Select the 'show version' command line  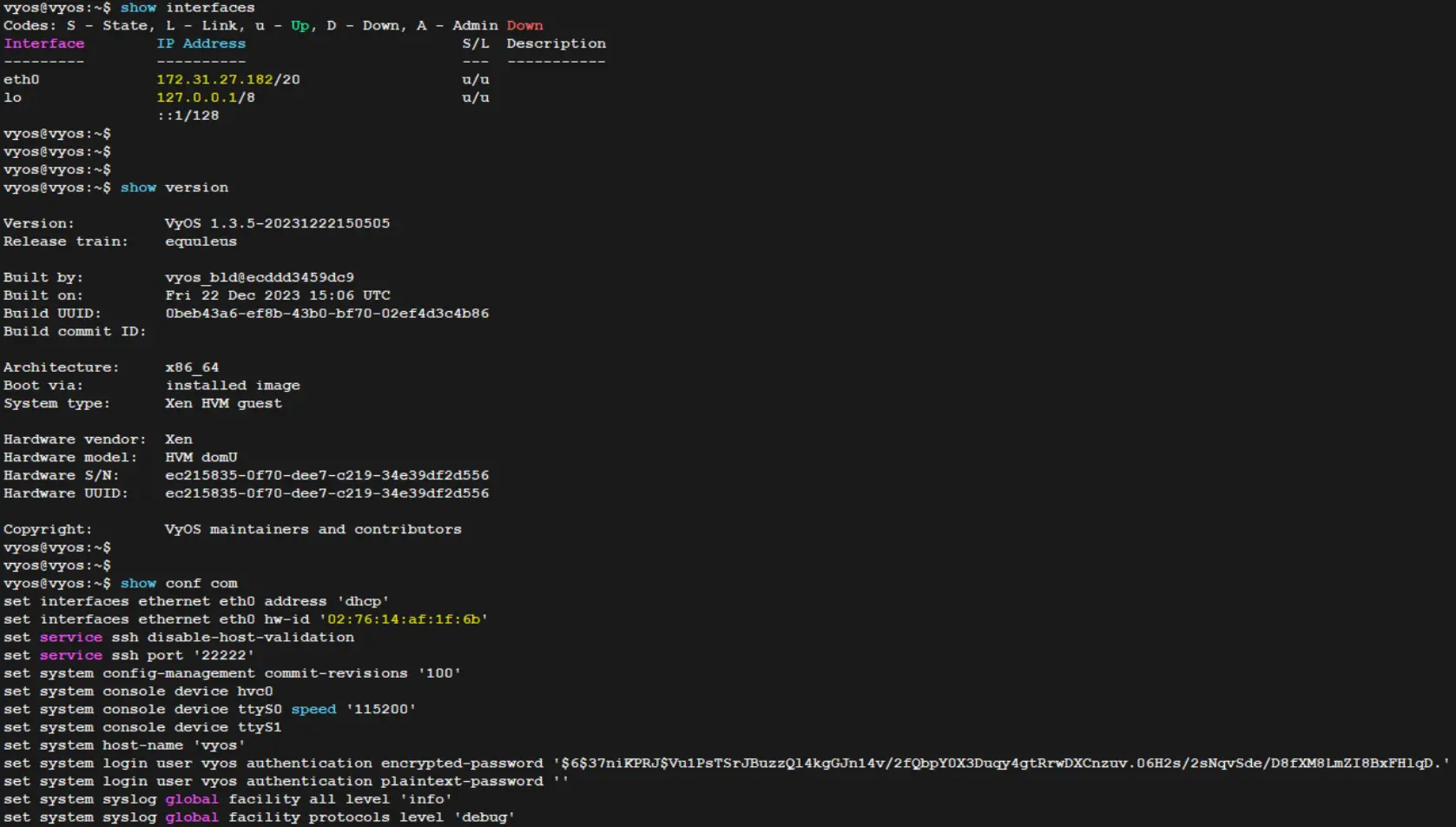tap(116, 188)
